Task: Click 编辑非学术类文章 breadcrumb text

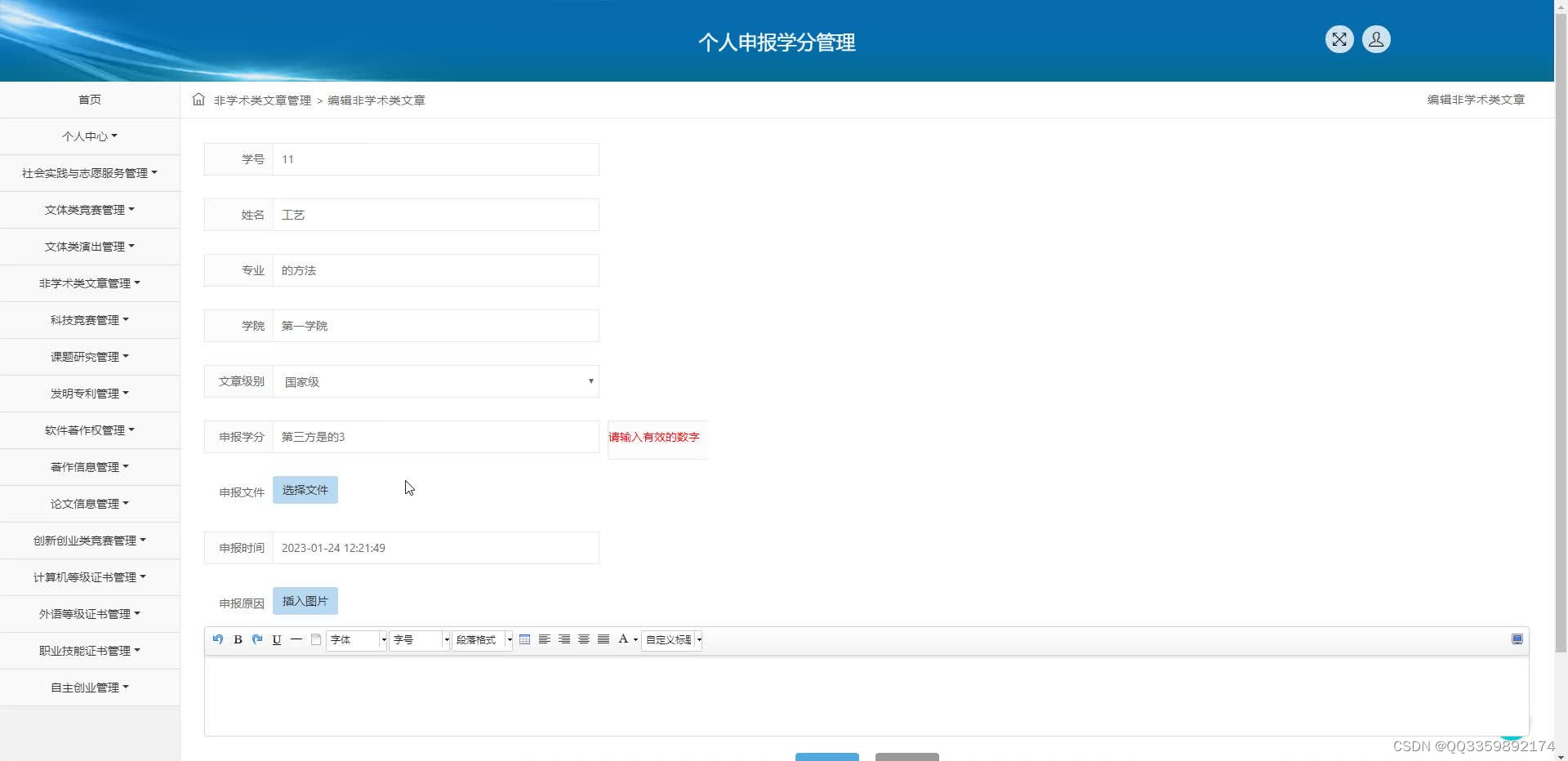Action: click(x=376, y=100)
